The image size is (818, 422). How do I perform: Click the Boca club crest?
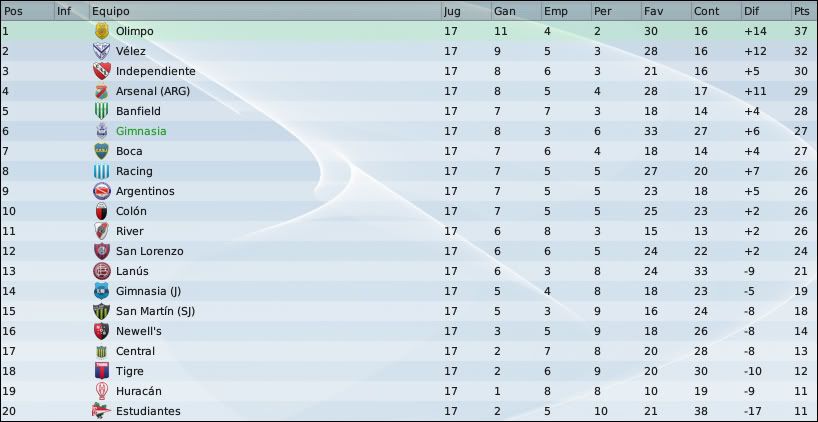coord(101,151)
